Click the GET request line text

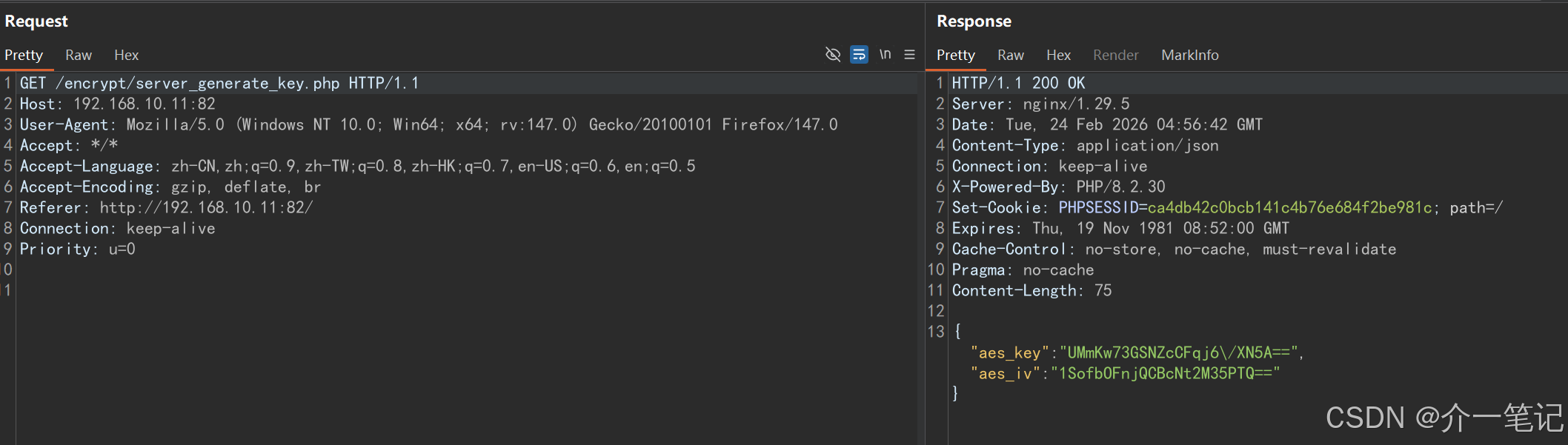pyautogui.click(x=219, y=83)
